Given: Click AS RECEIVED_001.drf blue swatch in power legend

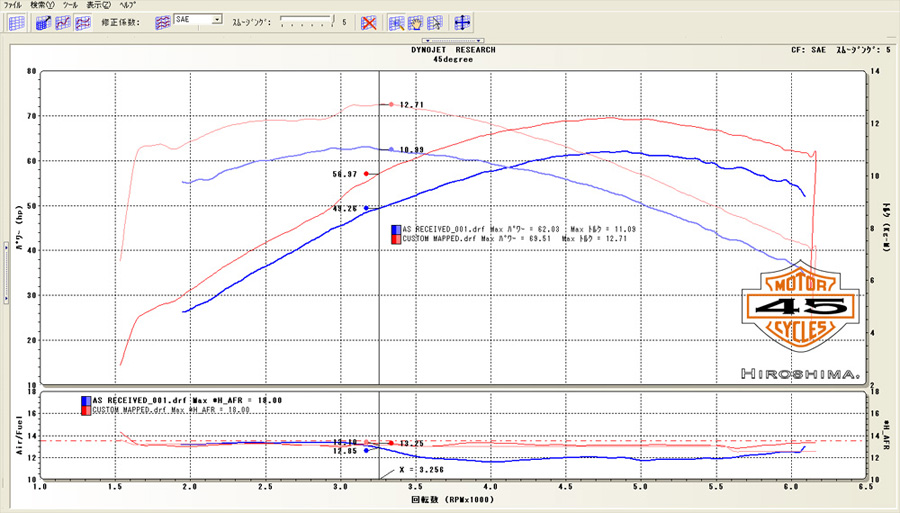Looking at the screenshot, I should click(x=396, y=229).
